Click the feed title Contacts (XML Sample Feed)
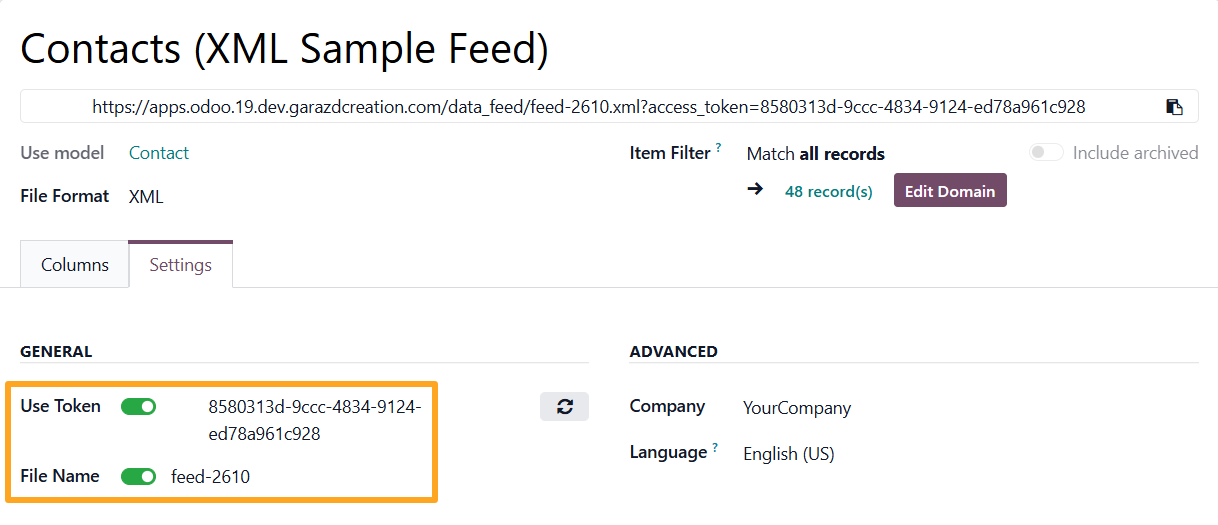This screenshot has height=525, width=1218. pyautogui.click(x=284, y=48)
